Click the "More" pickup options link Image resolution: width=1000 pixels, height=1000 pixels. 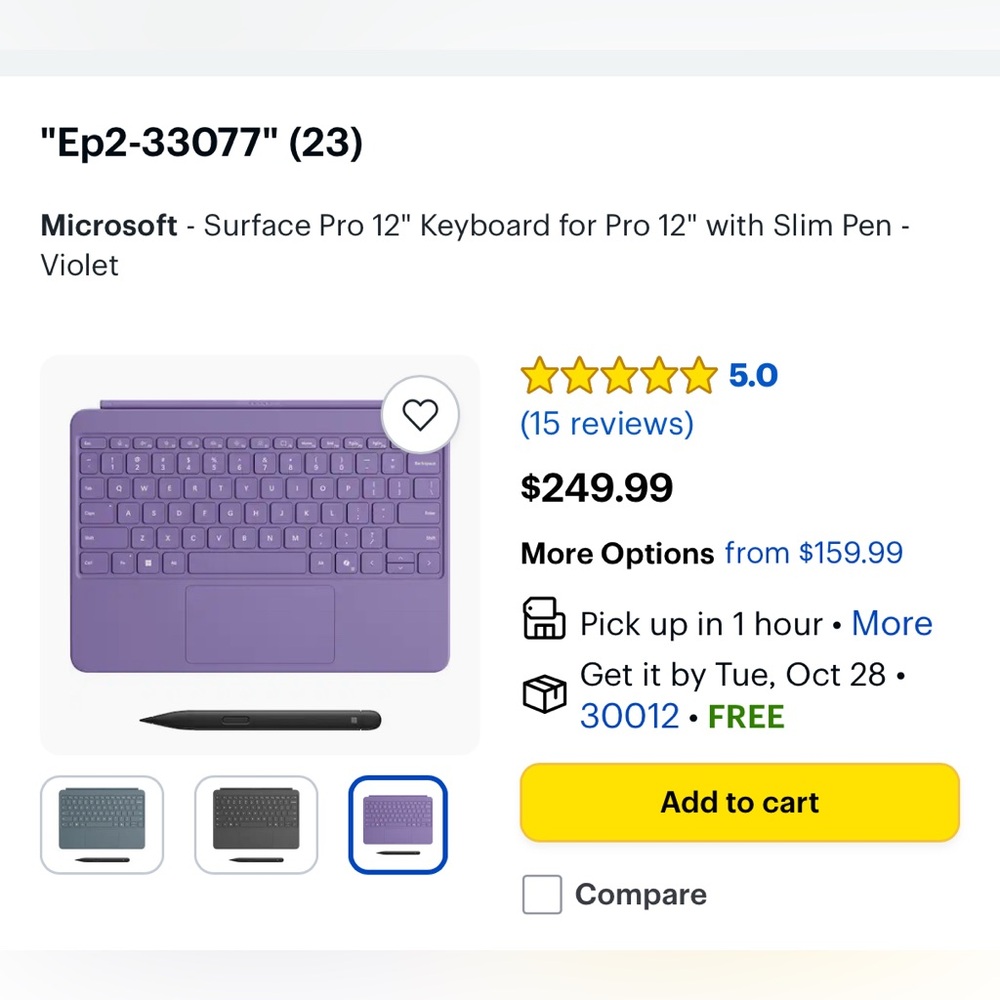(x=892, y=623)
